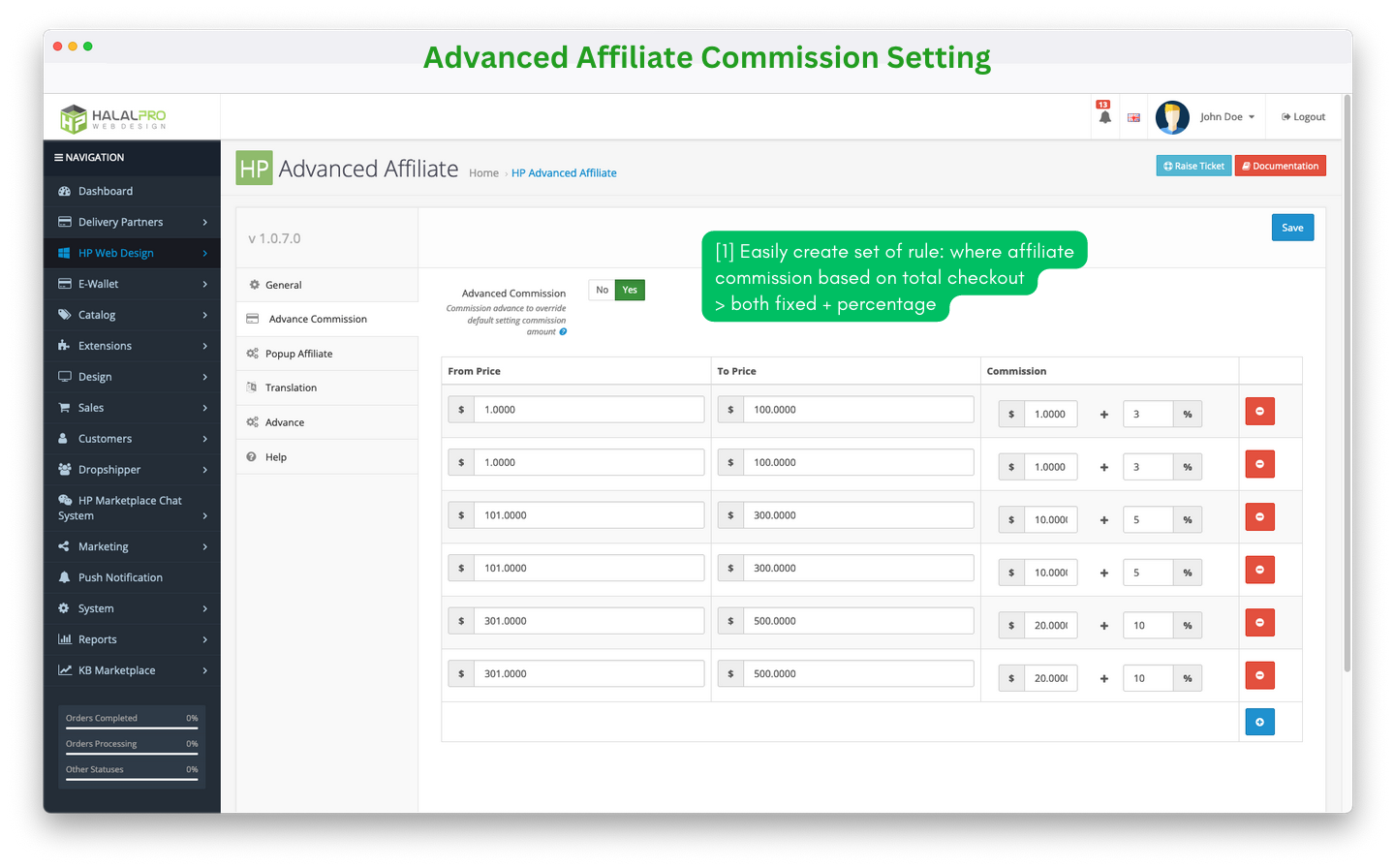The image size is (1394, 868).
Task: Open Documentation from the red button
Action: pyautogui.click(x=1280, y=165)
